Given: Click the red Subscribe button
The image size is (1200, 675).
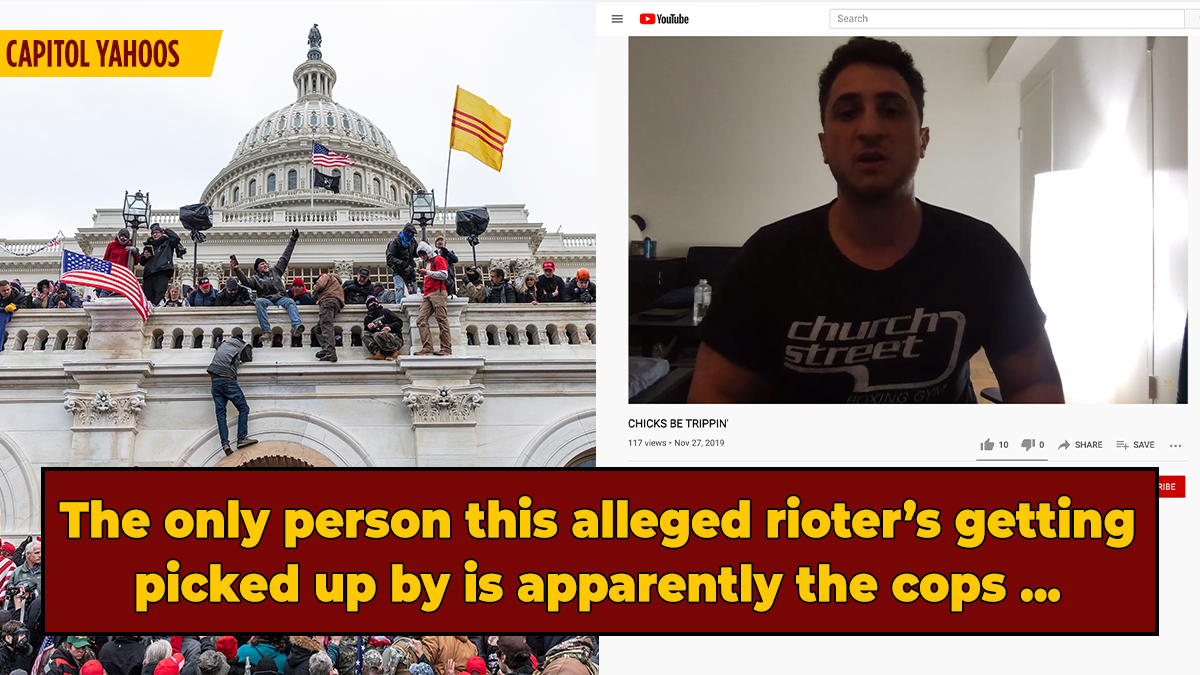Looking at the screenshot, I should point(1170,487).
